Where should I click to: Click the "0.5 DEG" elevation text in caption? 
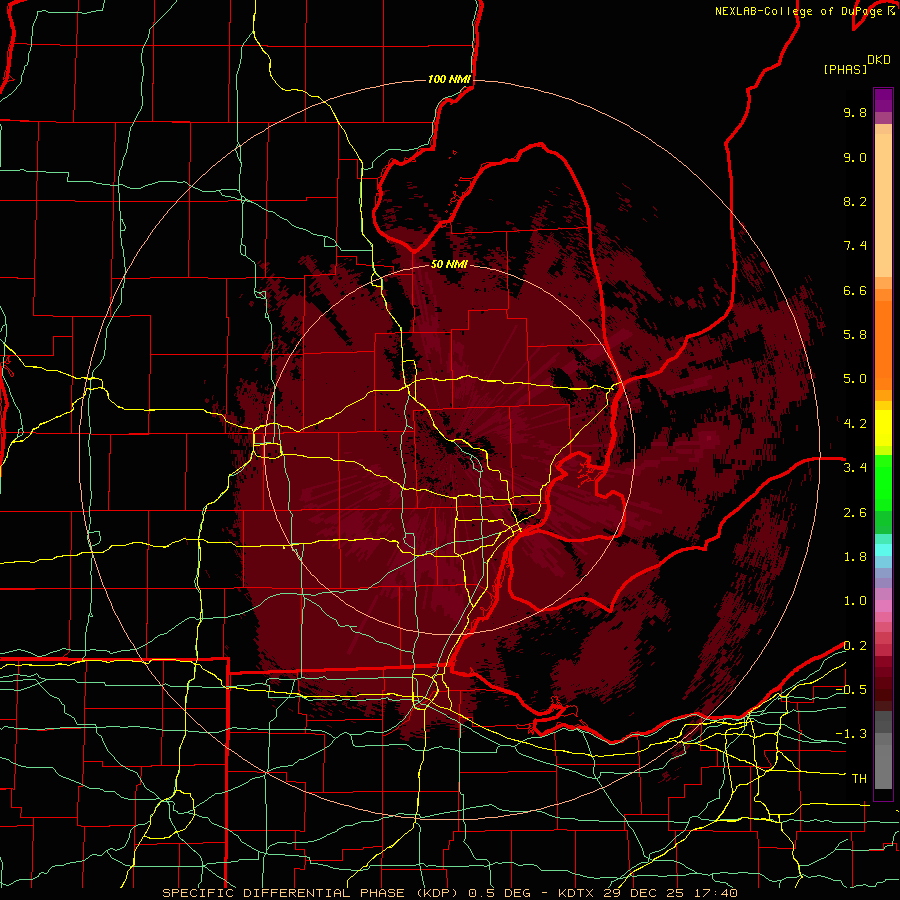click(x=501, y=893)
